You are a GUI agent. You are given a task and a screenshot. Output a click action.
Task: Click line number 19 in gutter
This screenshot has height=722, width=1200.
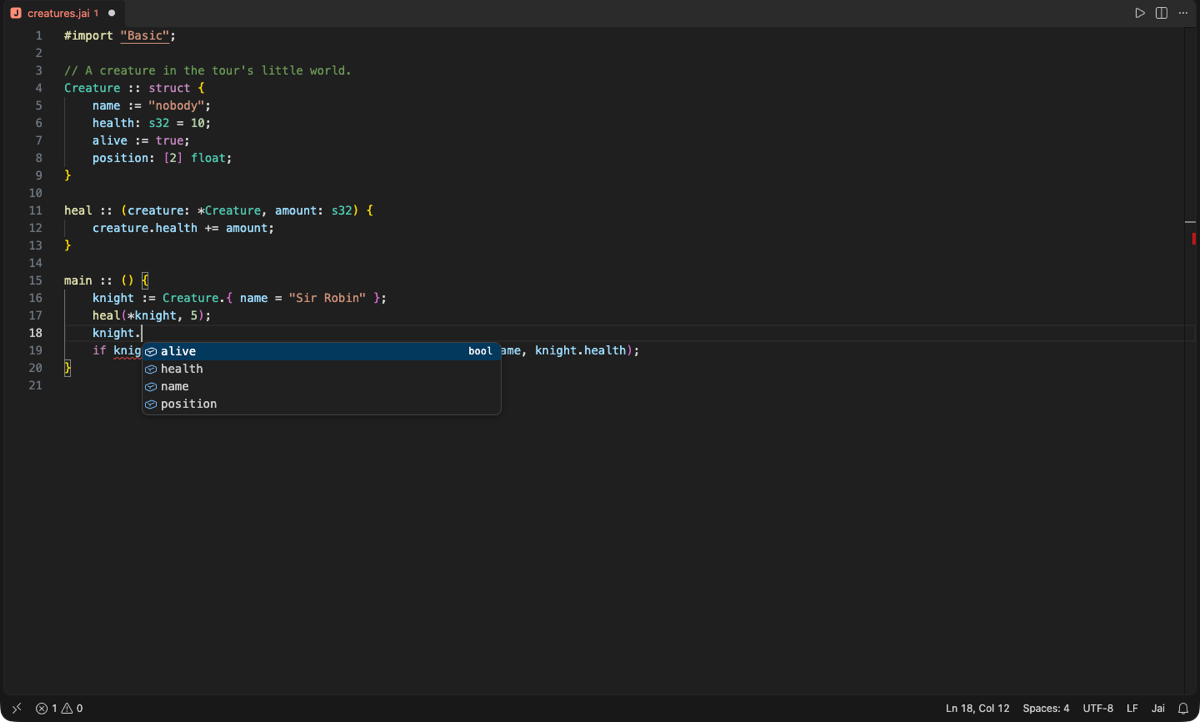pos(36,350)
